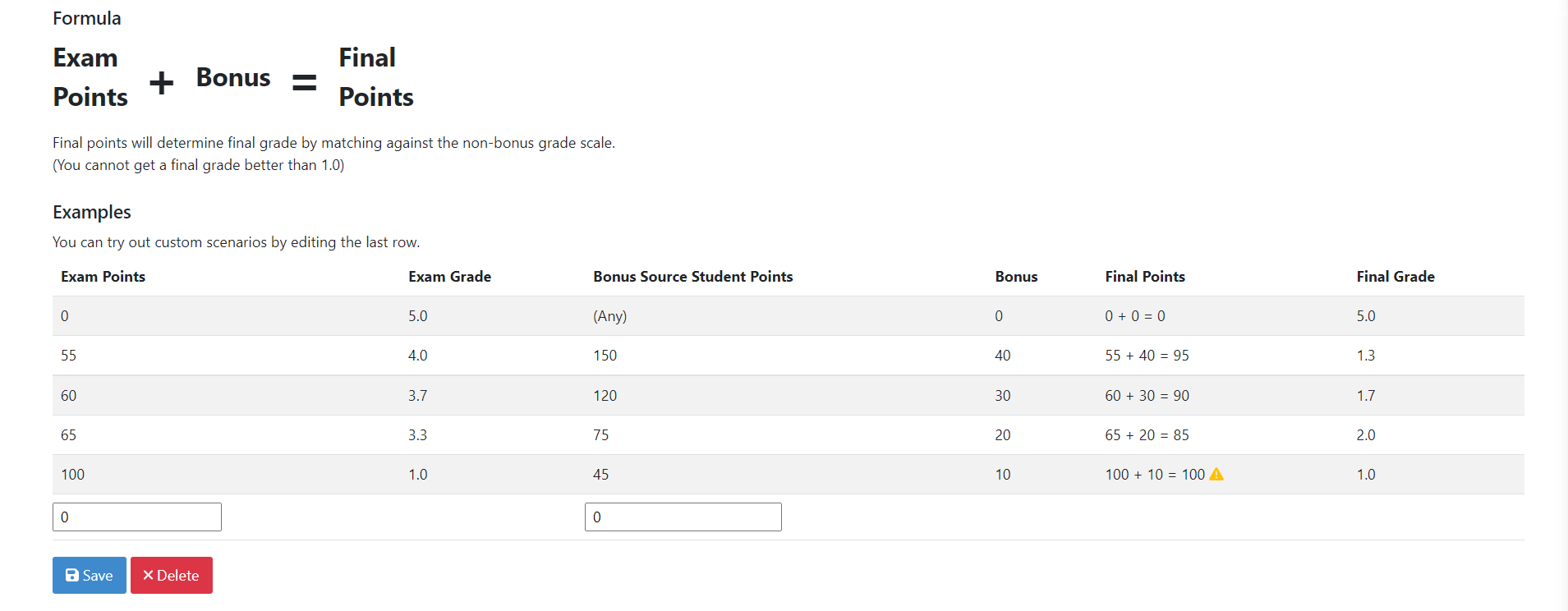Select the Exam Points column header
The image size is (1568, 611).
coord(103,277)
